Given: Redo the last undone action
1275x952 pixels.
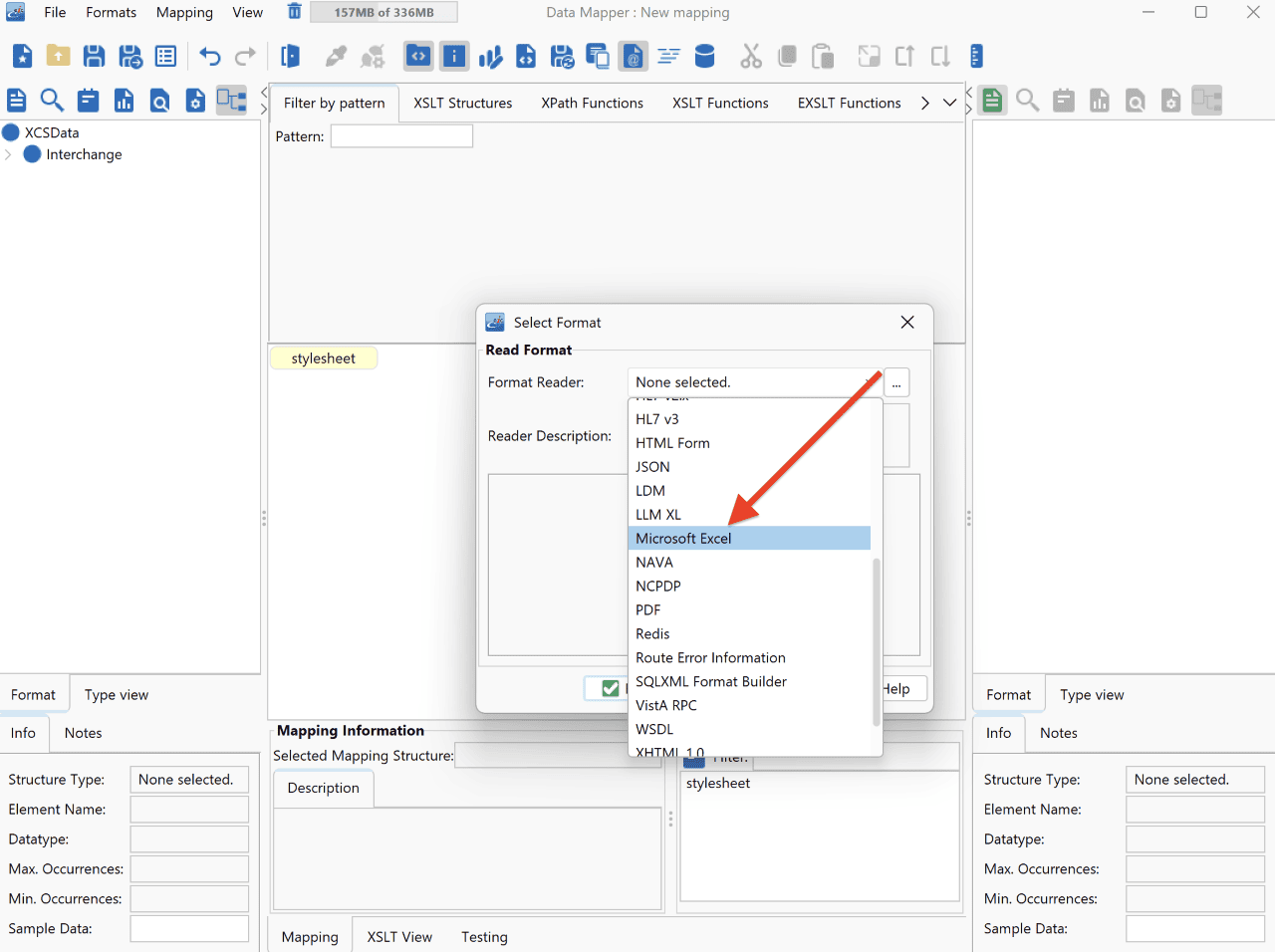Looking at the screenshot, I should click(x=245, y=56).
